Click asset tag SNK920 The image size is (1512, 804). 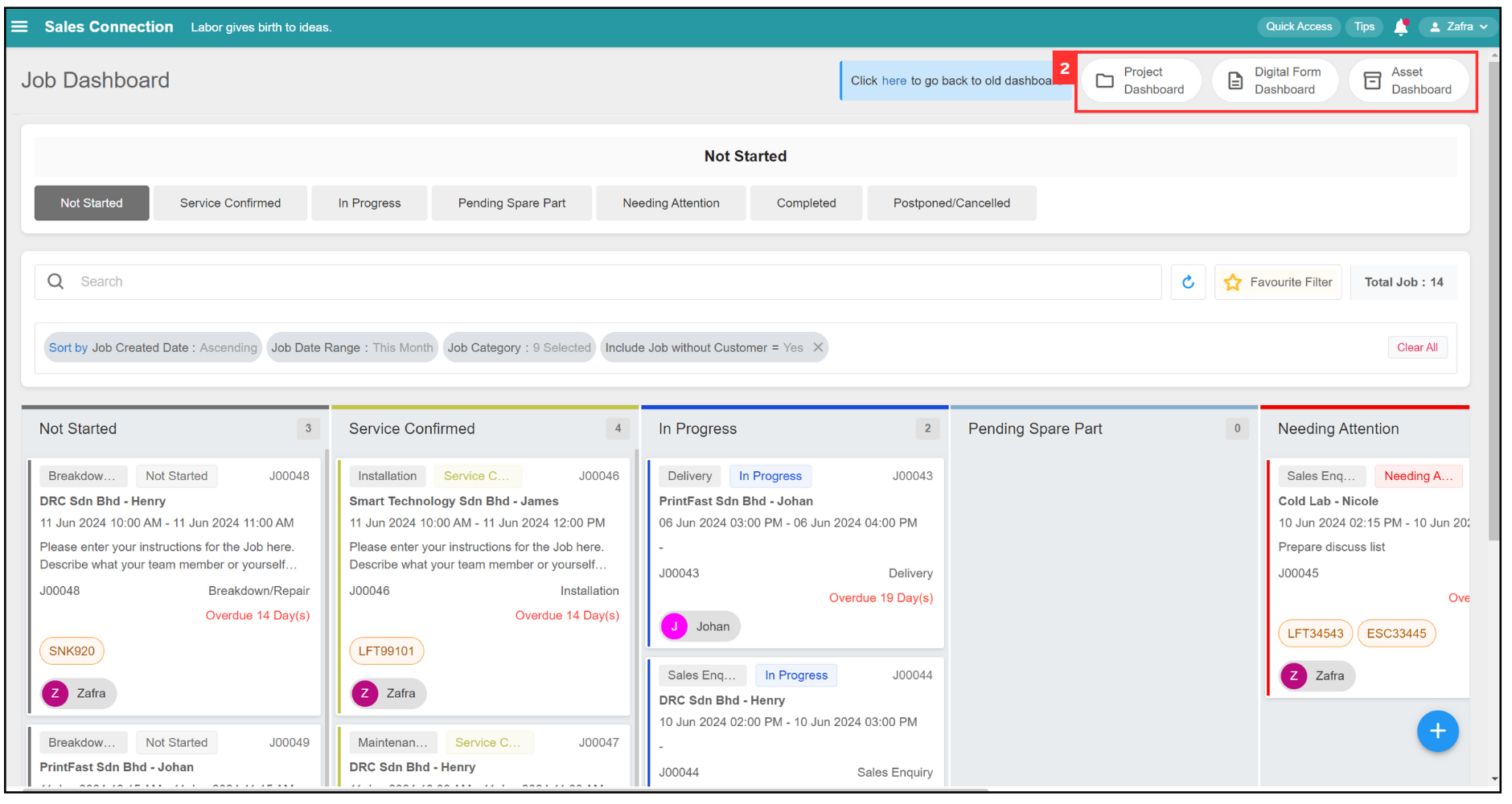(72, 651)
